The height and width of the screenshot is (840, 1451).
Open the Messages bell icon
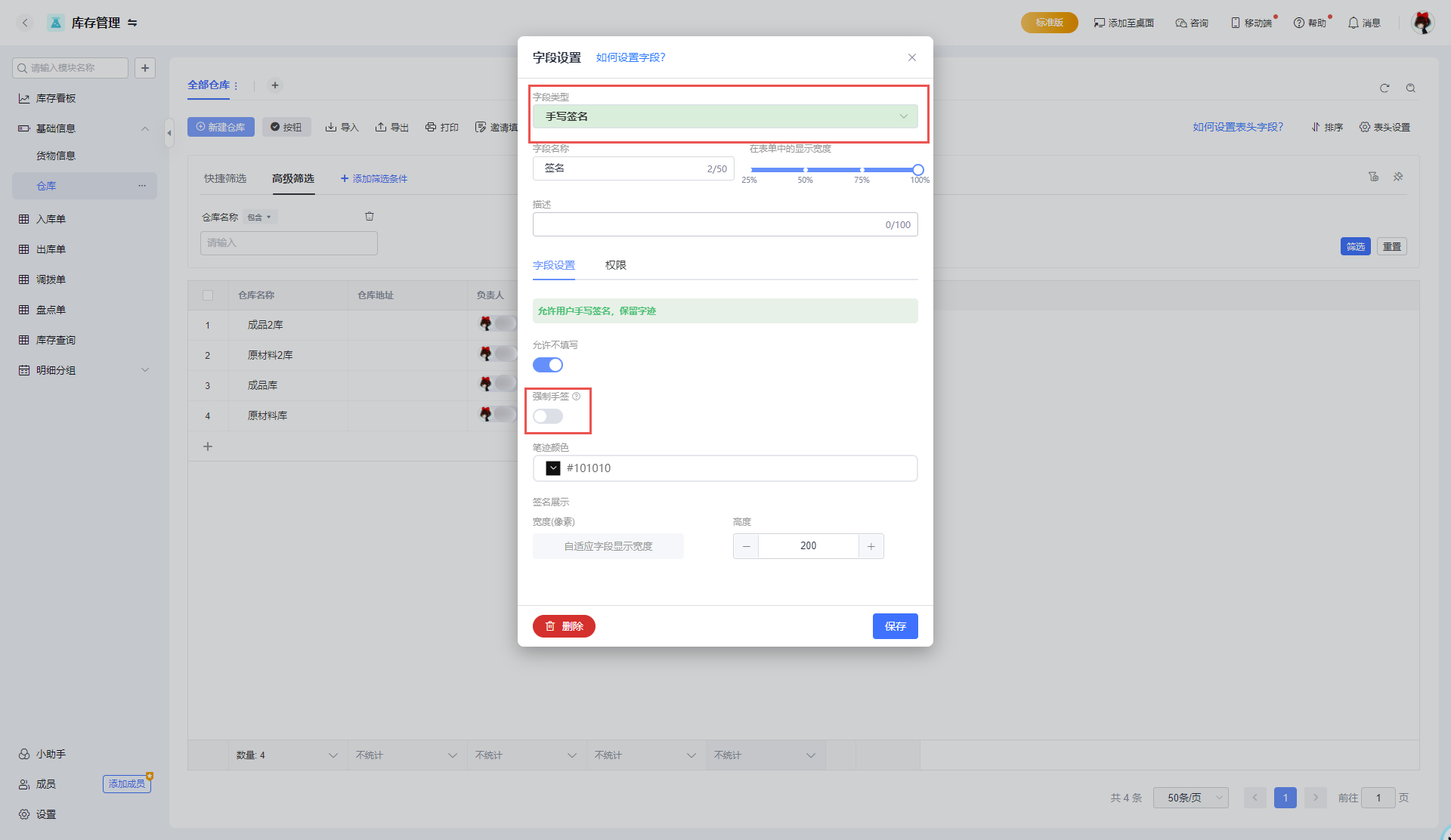tap(1353, 23)
